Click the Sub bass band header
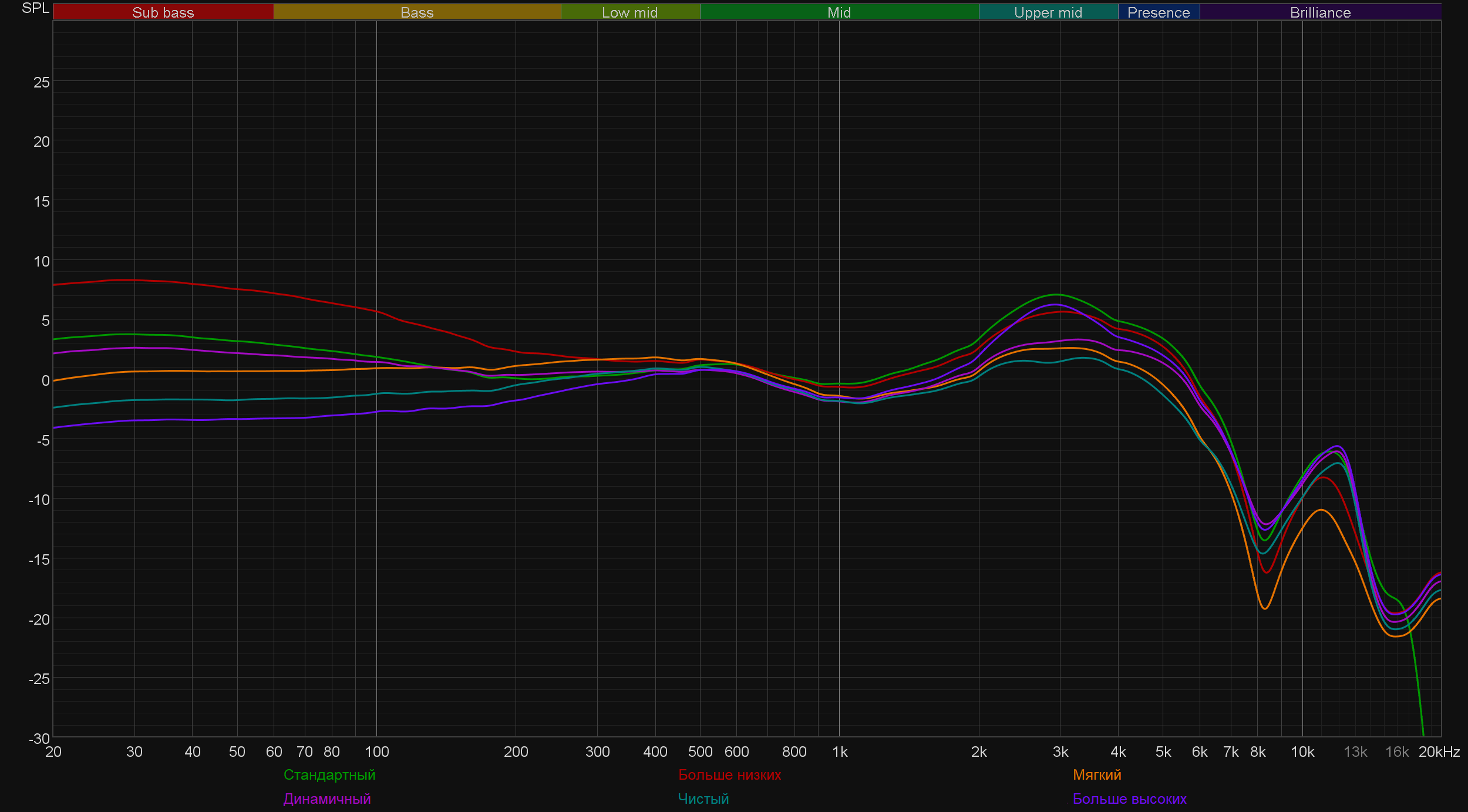 pyautogui.click(x=163, y=12)
